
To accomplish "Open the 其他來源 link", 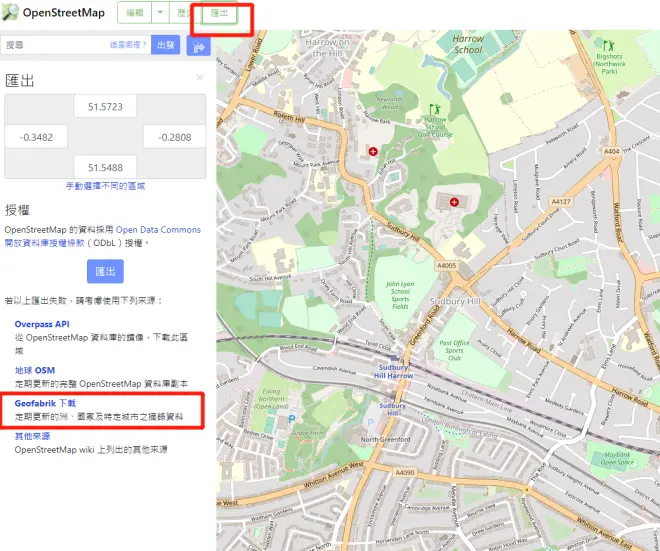I will (x=32, y=436).
